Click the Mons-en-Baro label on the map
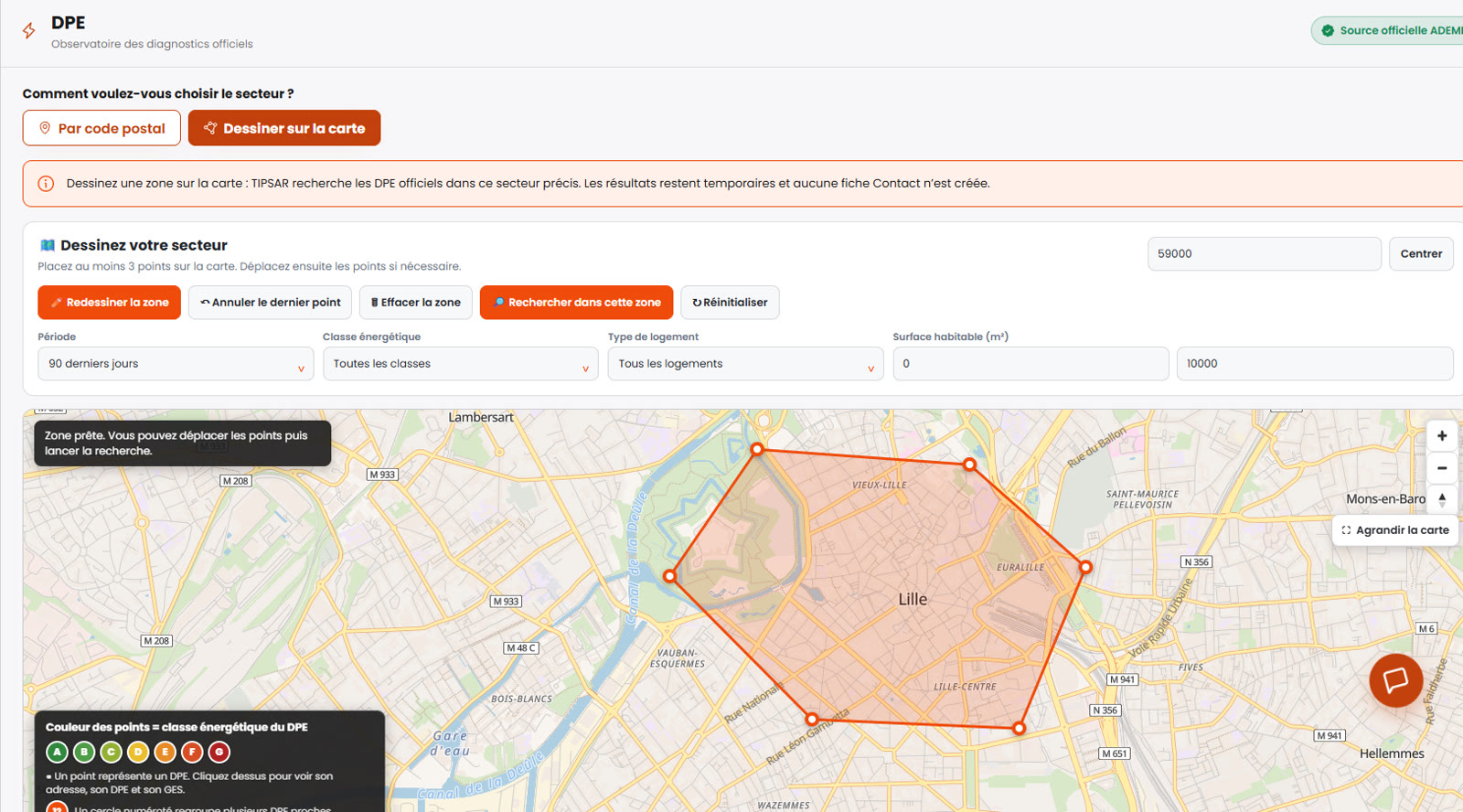This screenshot has width=1463, height=812. point(1386,498)
